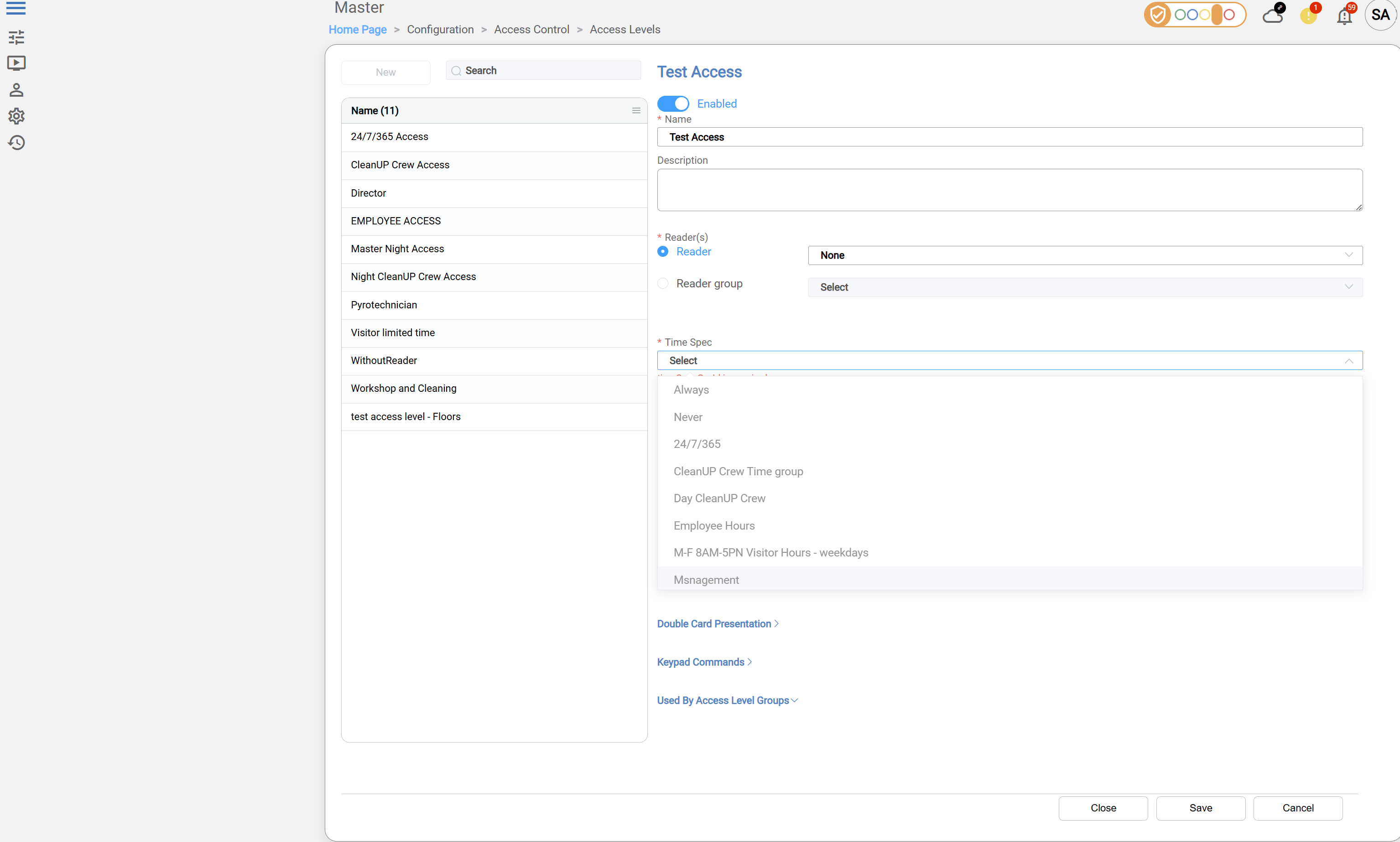Click the cloud connection status icon
Image resolution: width=1400 pixels, height=842 pixels.
[1272, 16]
